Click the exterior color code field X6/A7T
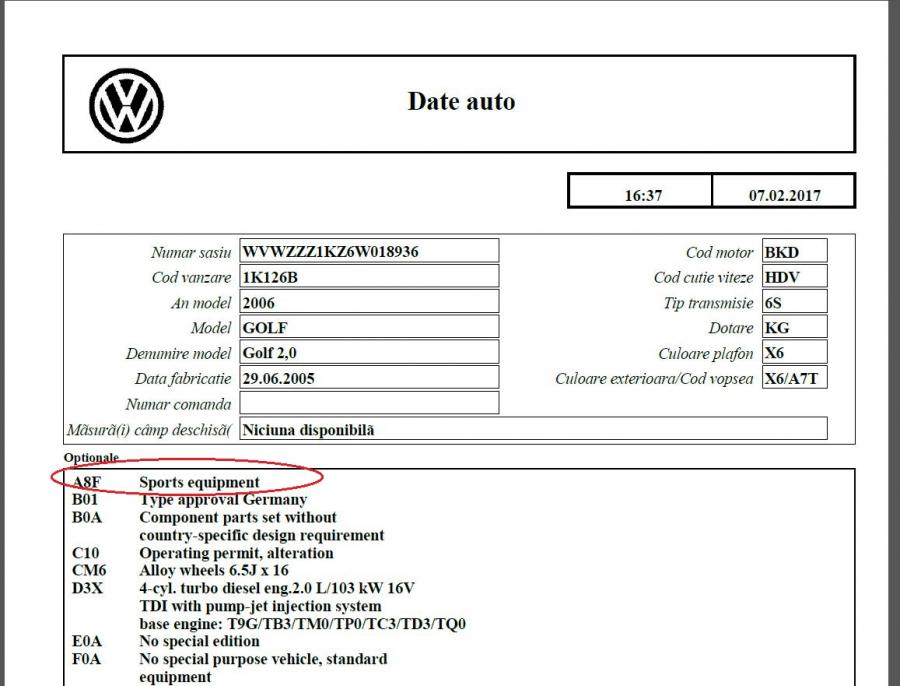900x686 pixels. 794,378
